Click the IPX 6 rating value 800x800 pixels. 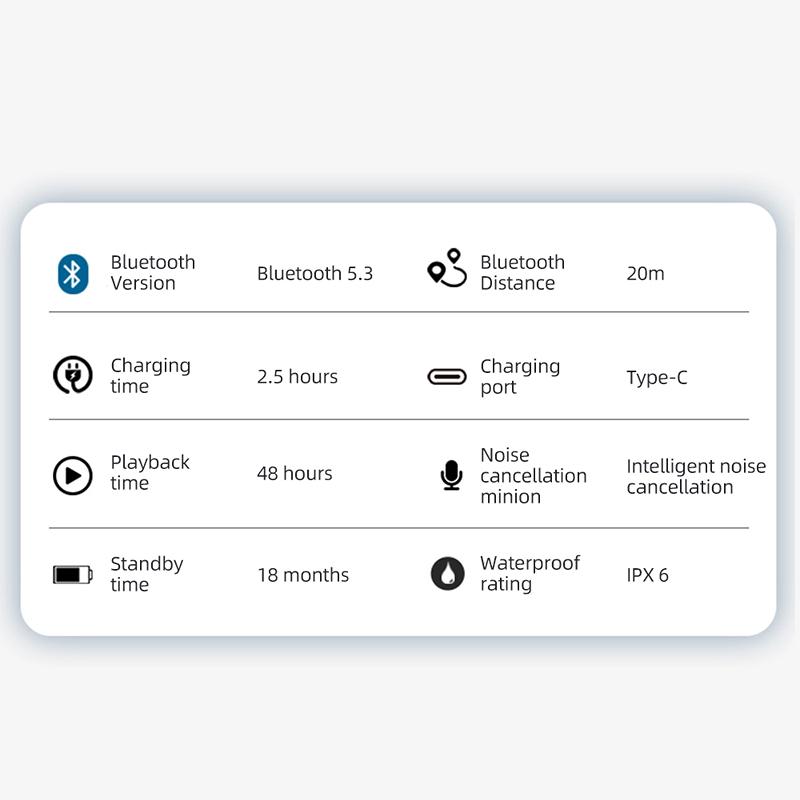click(647, 575)
